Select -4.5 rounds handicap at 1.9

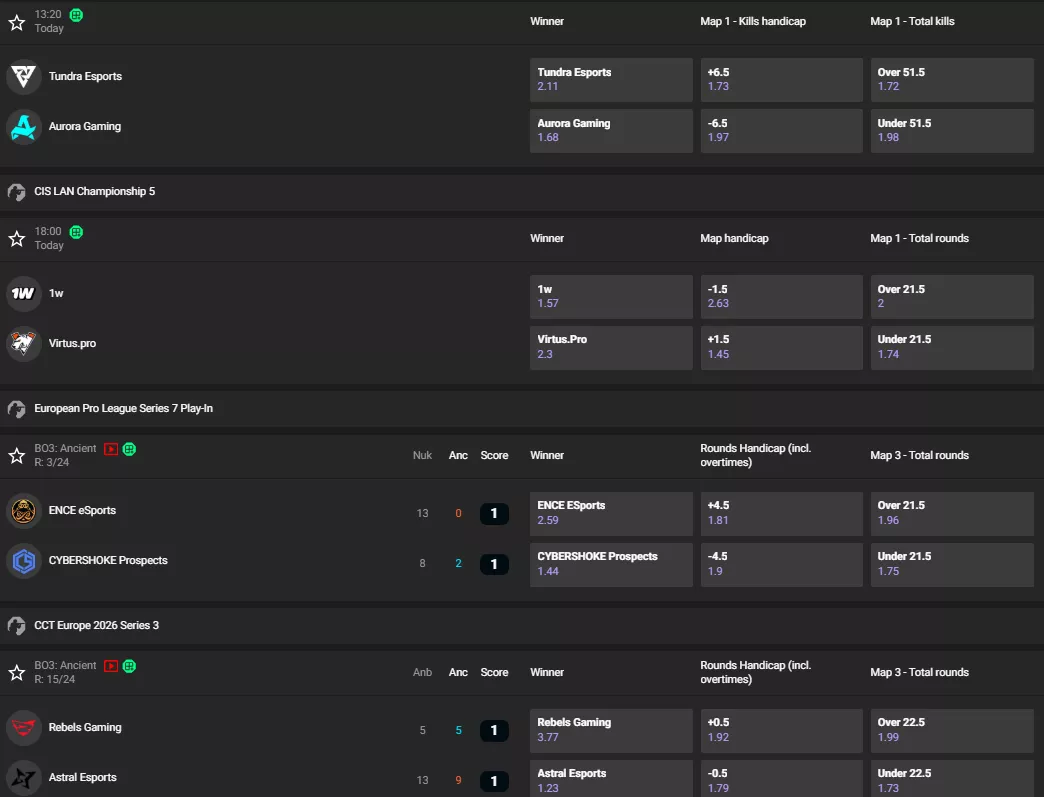pos(782,565)
